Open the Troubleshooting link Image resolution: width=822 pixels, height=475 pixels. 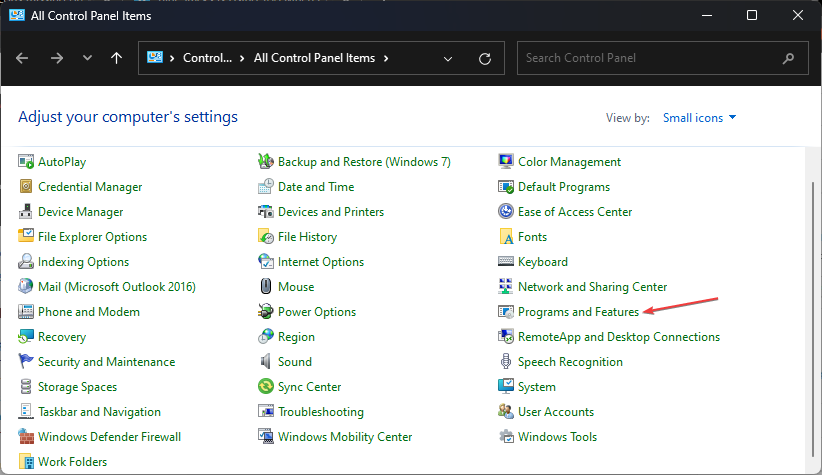coord(320,412)
